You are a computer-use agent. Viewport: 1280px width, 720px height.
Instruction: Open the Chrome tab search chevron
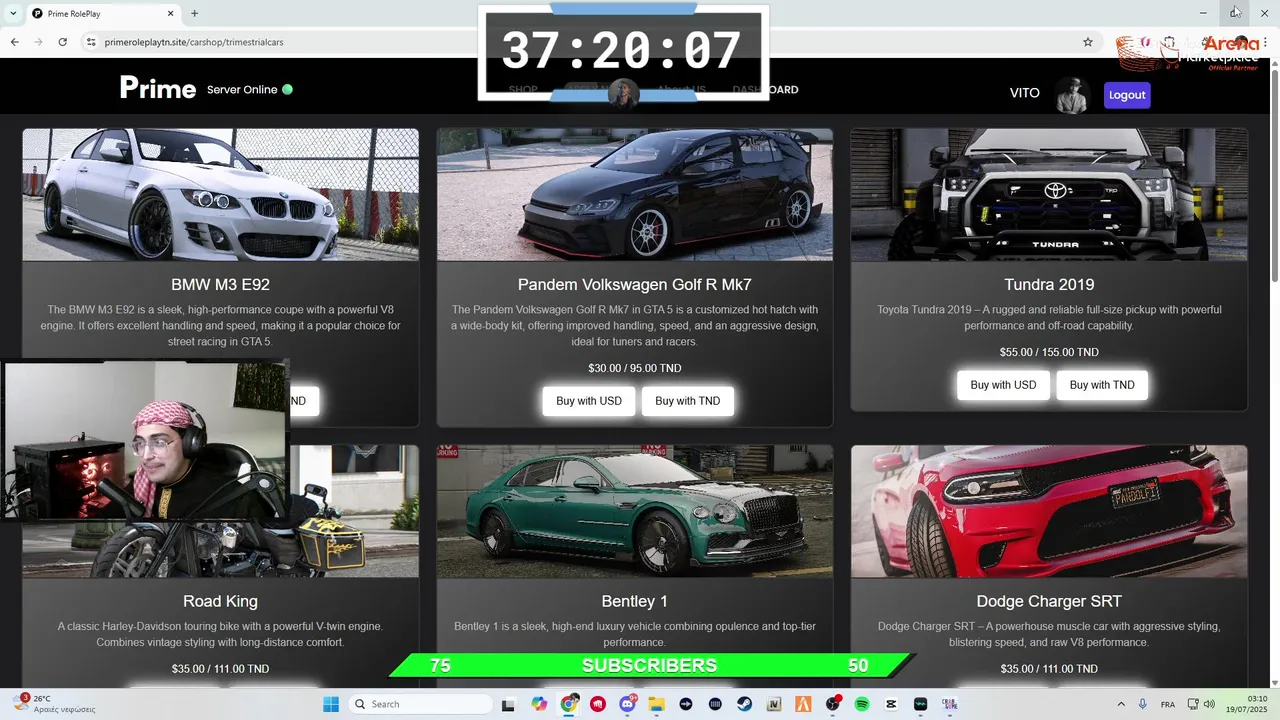pos(13,13)
